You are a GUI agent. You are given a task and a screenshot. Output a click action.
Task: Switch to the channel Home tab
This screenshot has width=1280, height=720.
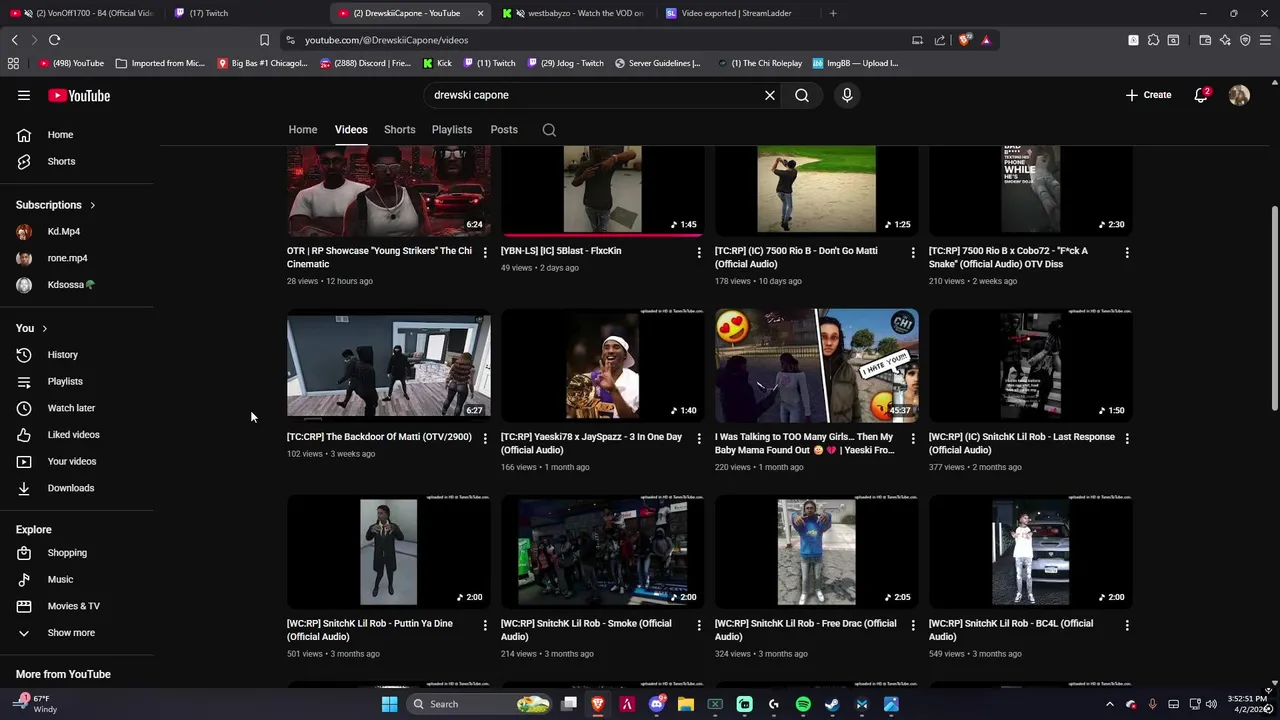coord(303,130)
